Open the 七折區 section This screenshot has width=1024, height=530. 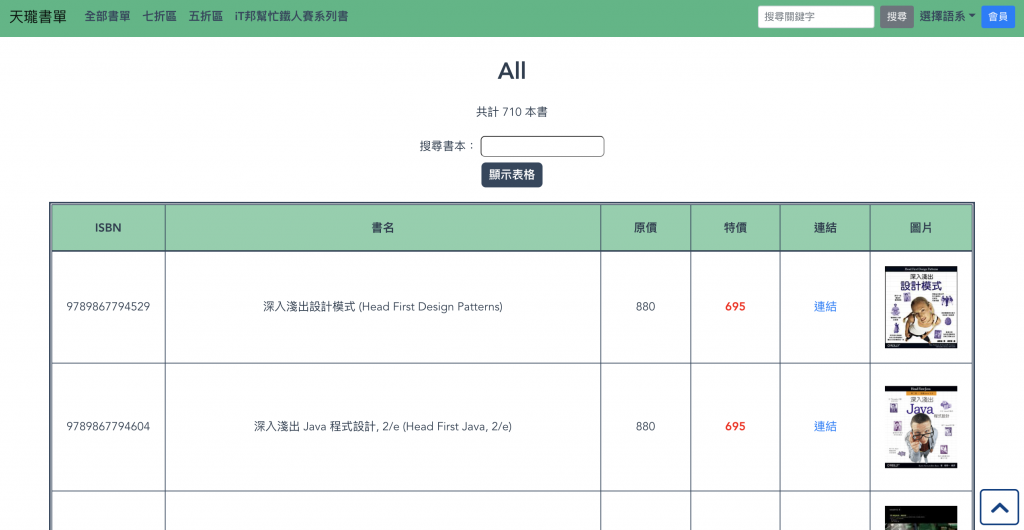click(160, 17)
